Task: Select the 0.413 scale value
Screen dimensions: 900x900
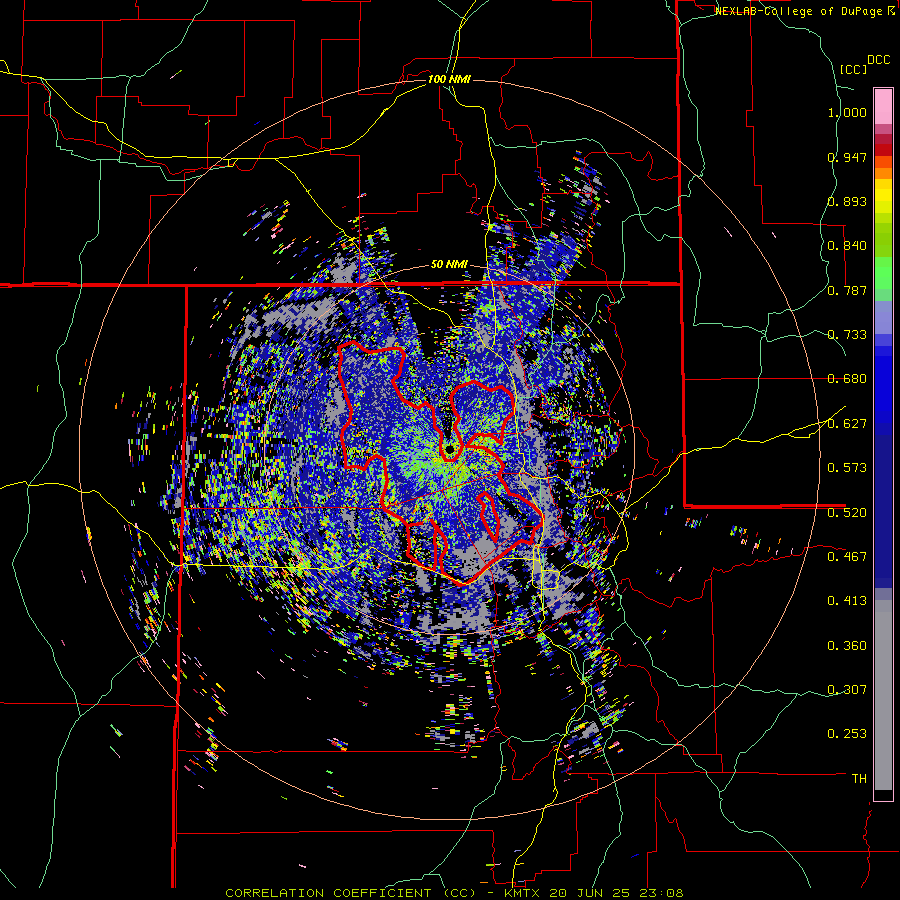Action: [847, 601]
